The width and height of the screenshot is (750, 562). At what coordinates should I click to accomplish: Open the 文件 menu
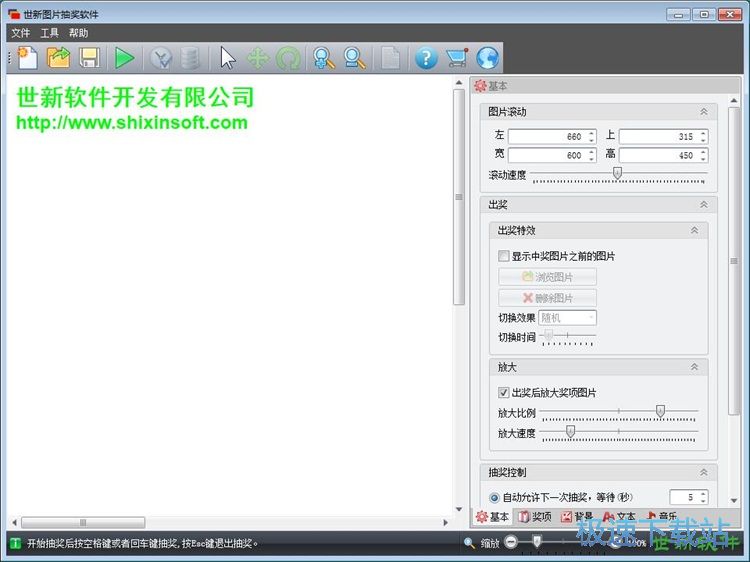[21, 33]
